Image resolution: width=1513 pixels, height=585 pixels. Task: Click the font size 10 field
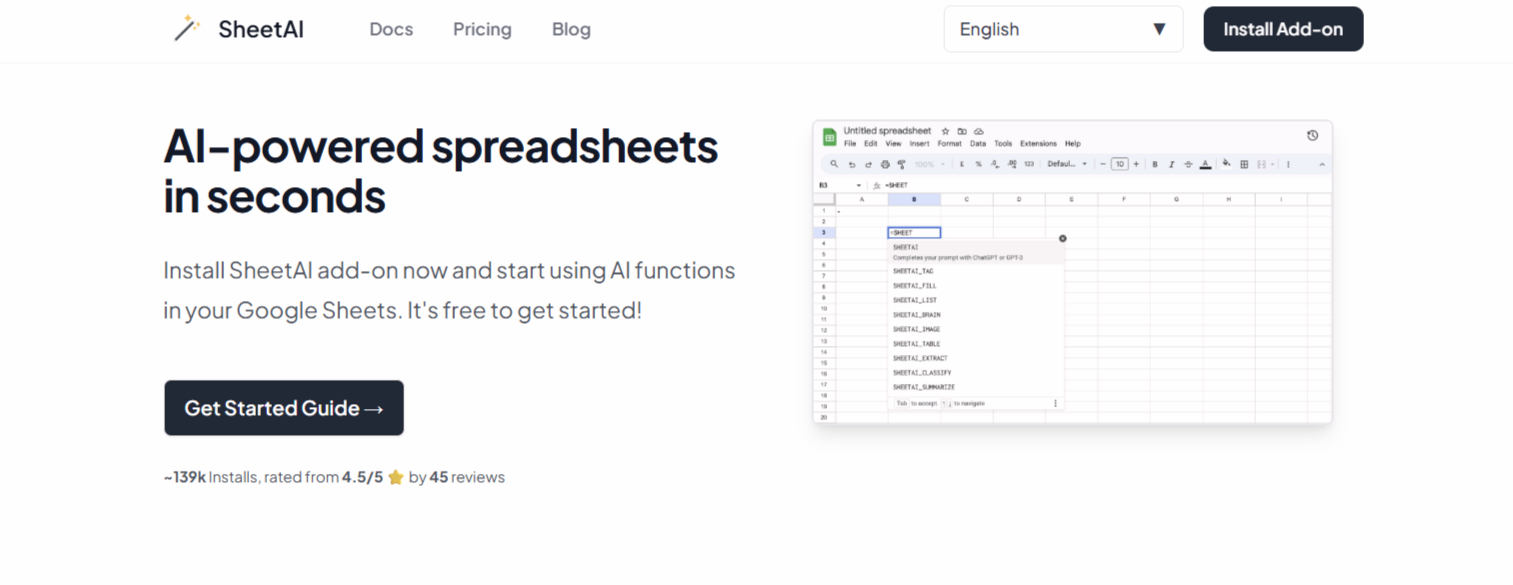(1120, 164)
